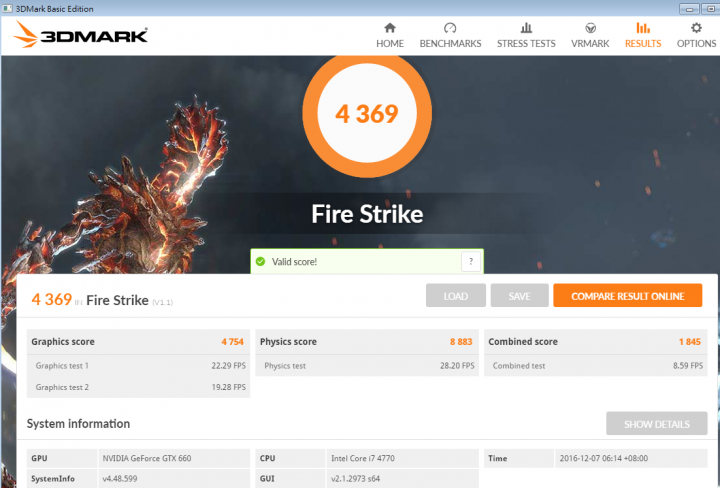Open the OPTIONS tab label

point(696,44)
